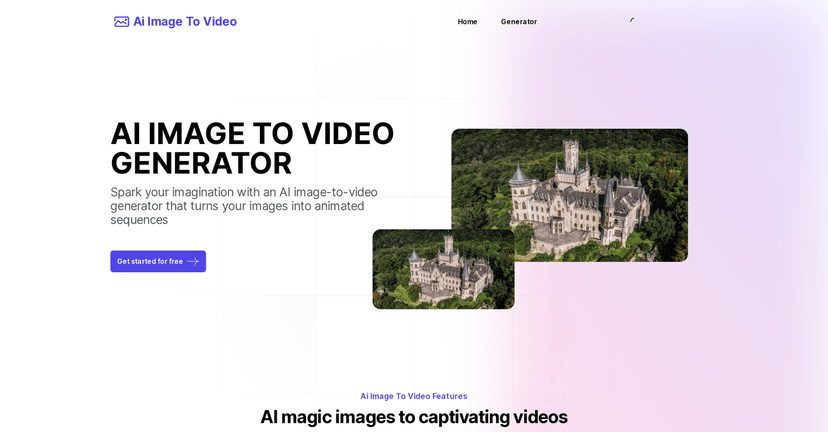Click the word 'Video' in the header brand
Screen dimensions: 828x432
coord(219,22)
